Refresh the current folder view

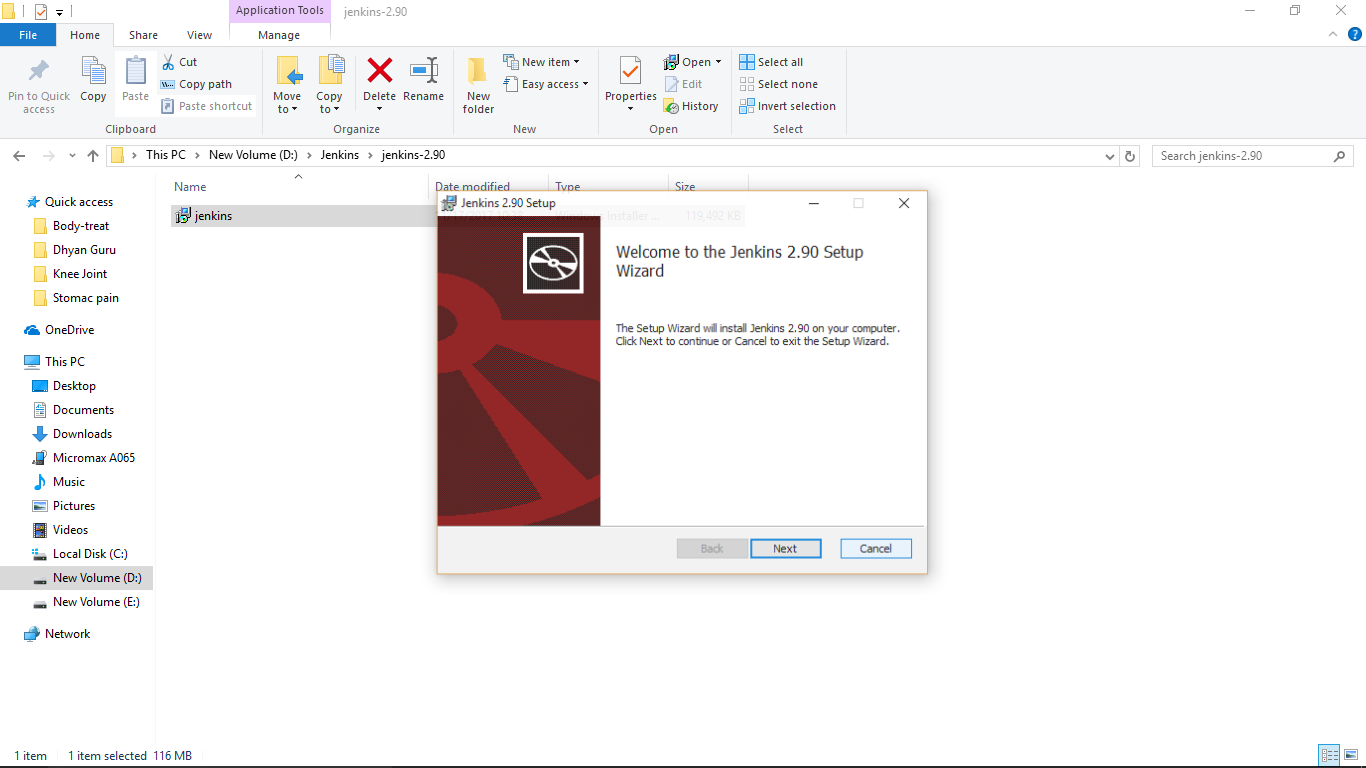tap(1129, 156)
